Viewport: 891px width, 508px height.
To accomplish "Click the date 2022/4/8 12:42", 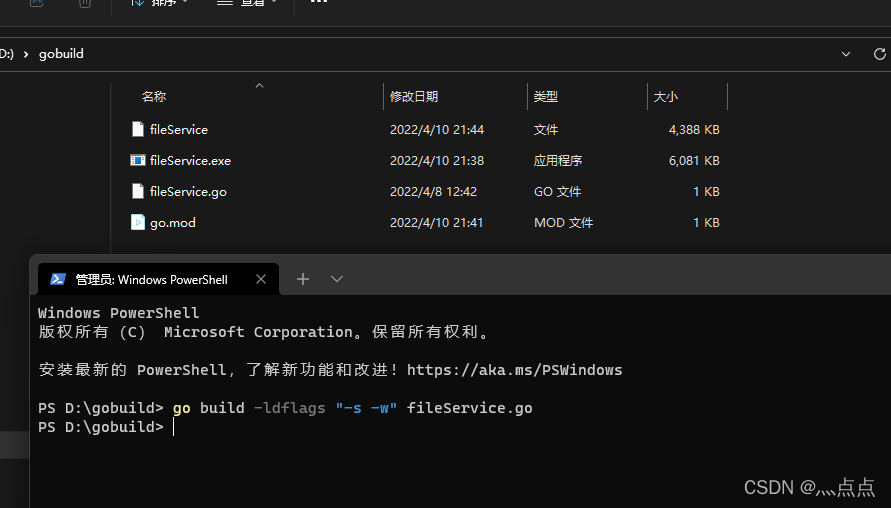I will click(x=434, y=191).
